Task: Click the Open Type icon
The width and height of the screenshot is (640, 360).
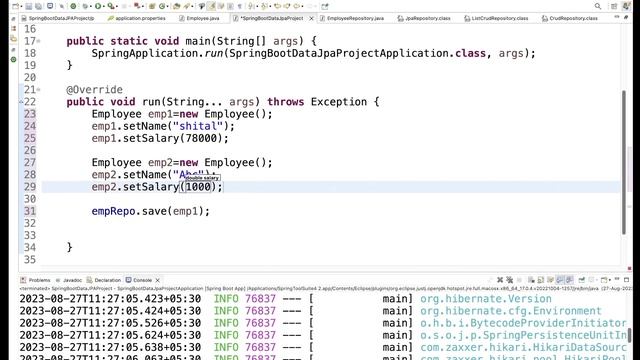Action: 176,7
